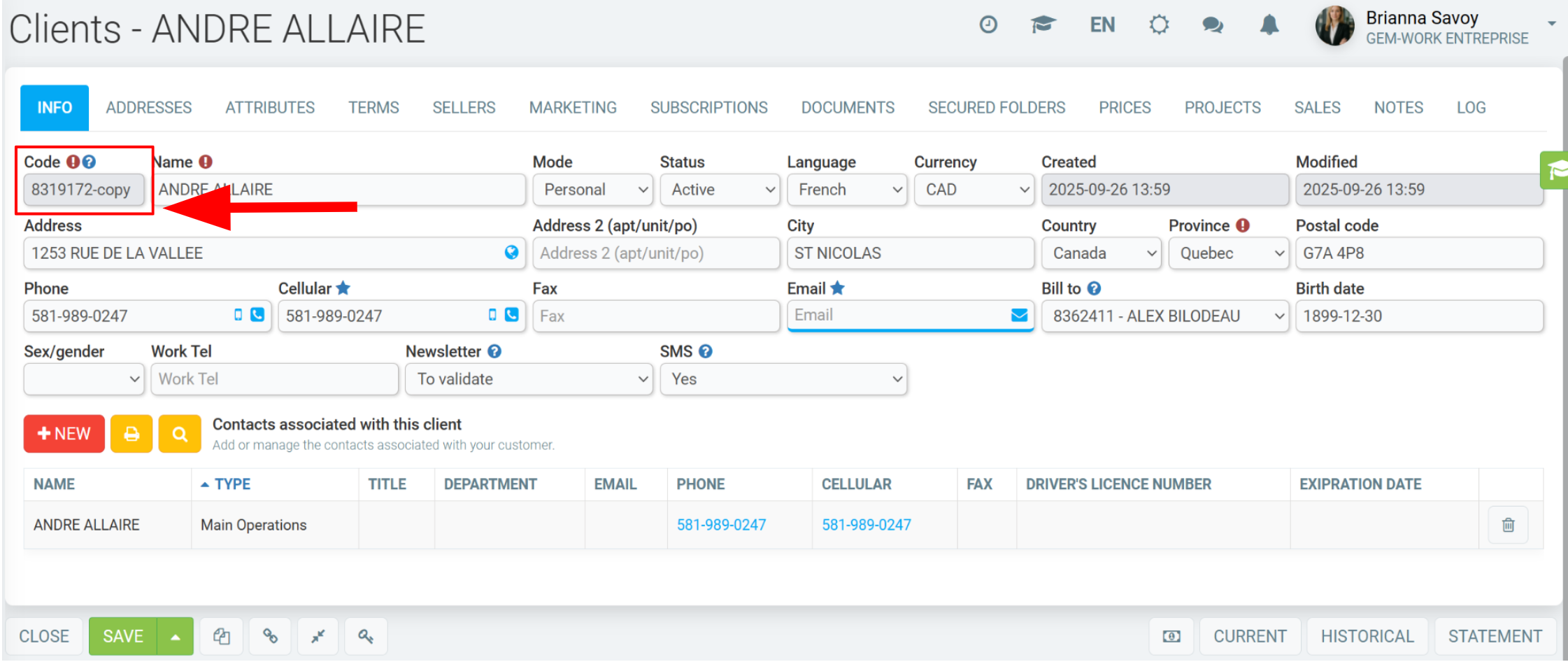Viewport: 1568px width, 662px height.
Task: Click the envelope icon in Email field
Action: 1019,316
